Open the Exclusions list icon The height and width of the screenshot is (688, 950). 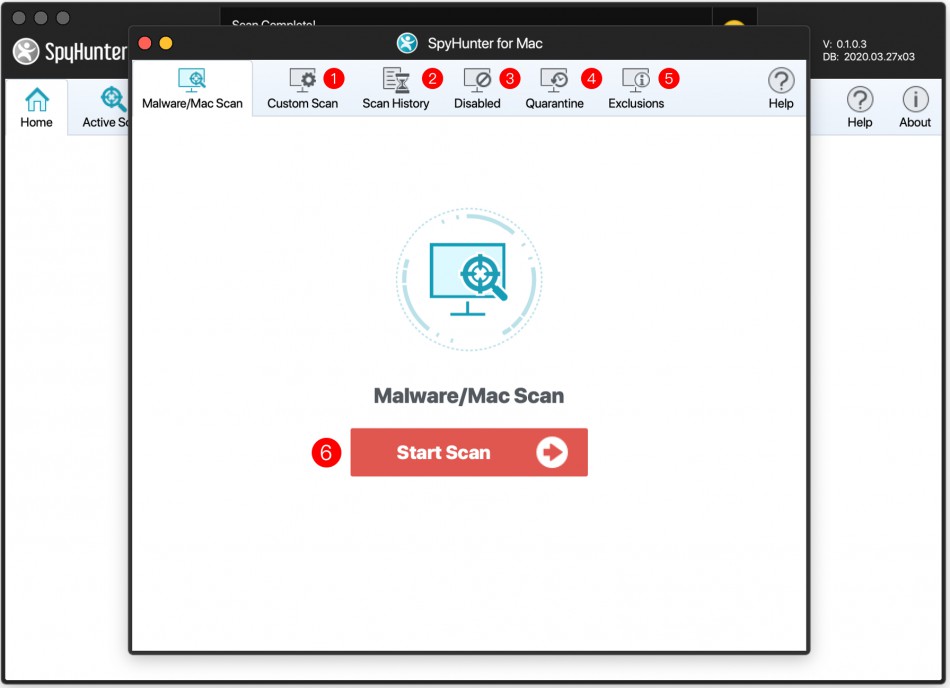(636, 80)
